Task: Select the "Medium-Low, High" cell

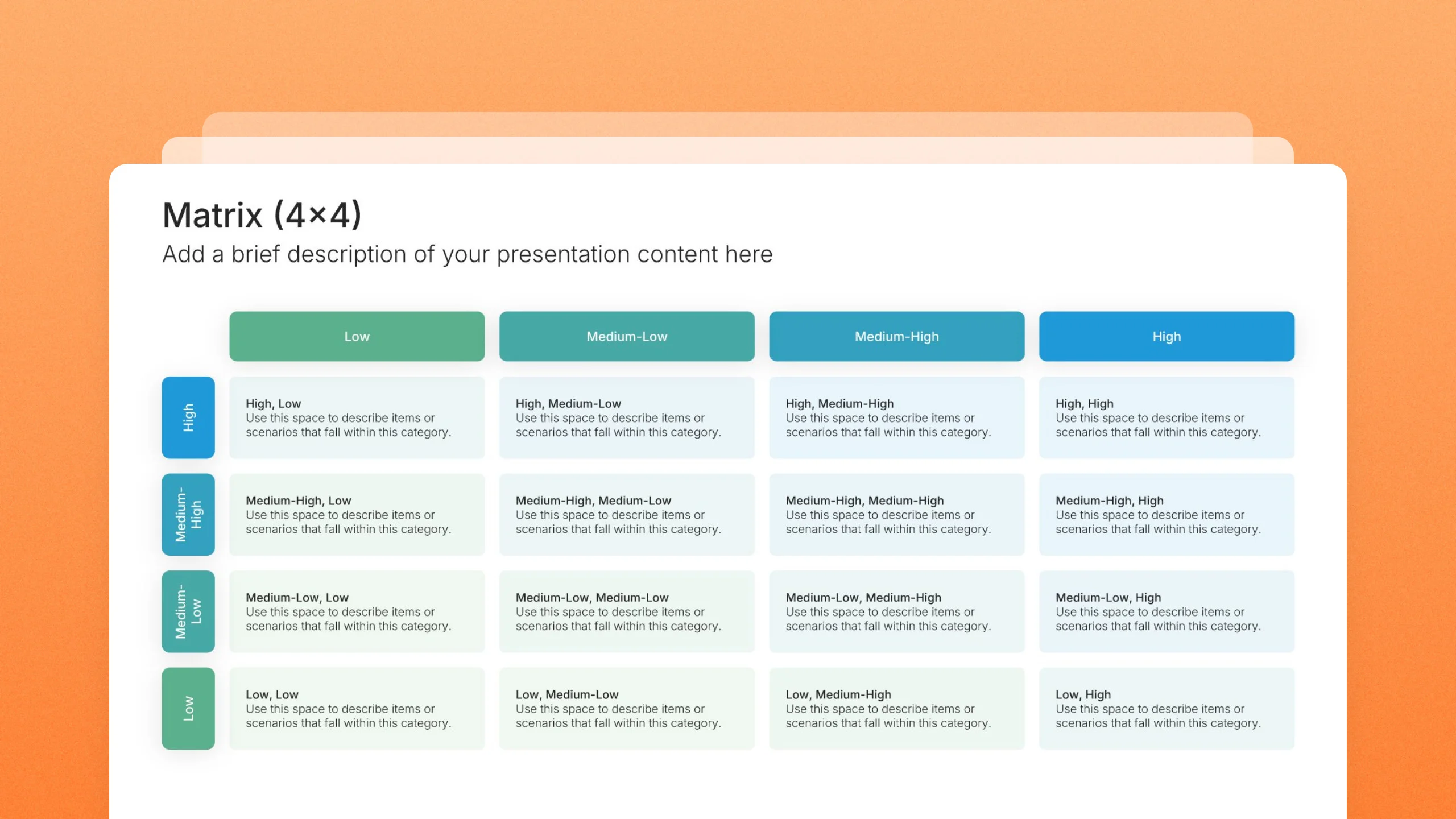Action: point(1167,611)
